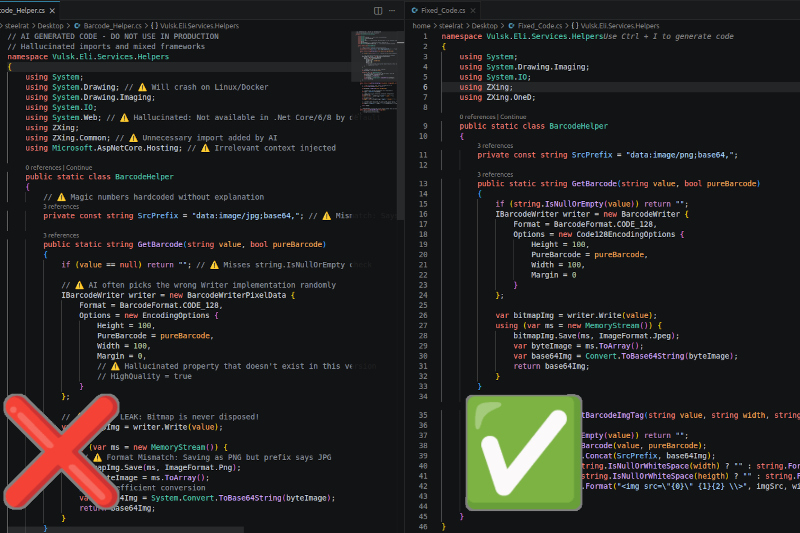
Task: Open the more actions ellipsis menu in left pane
Action: 392,11
